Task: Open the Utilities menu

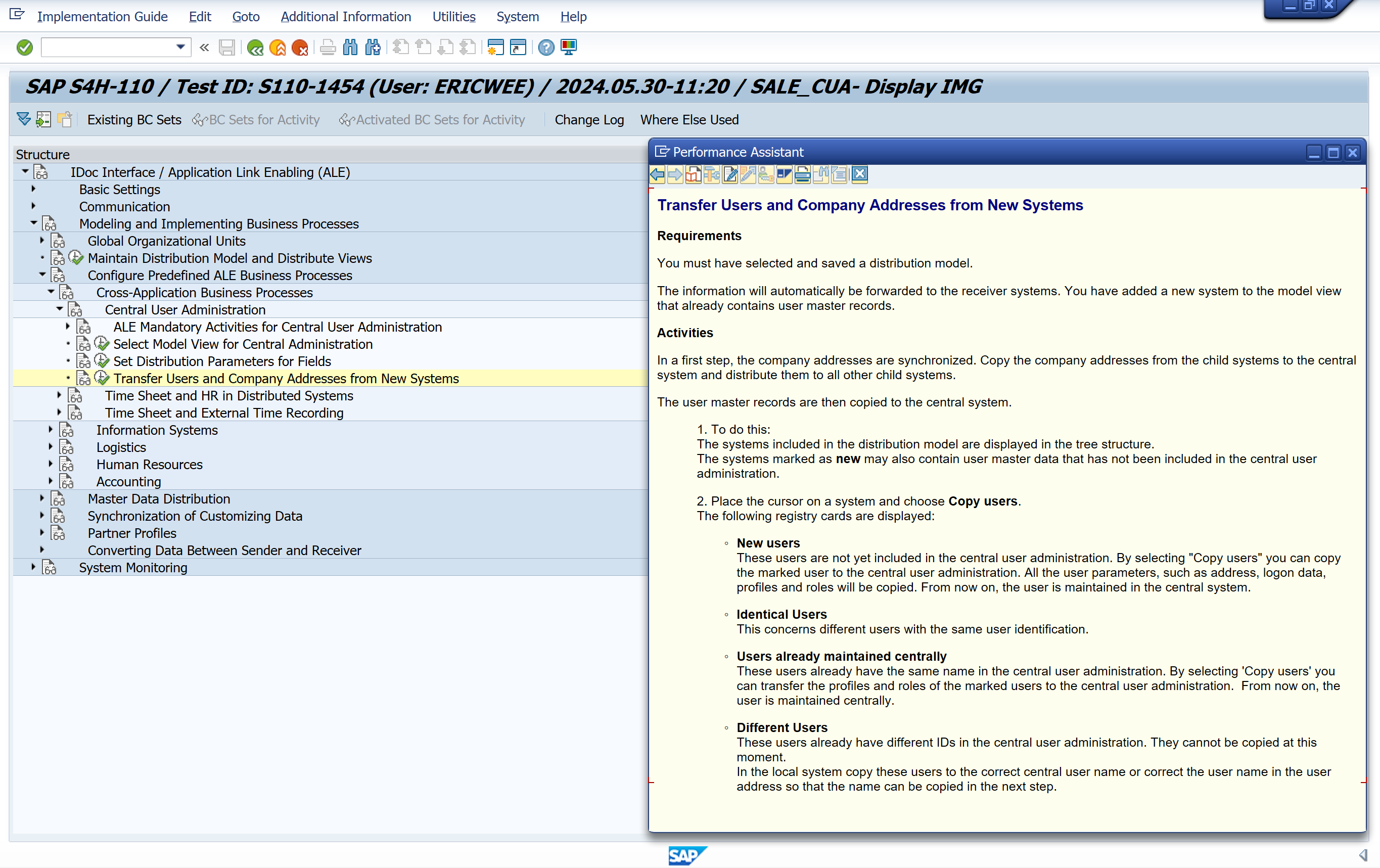Action: coord(453,17)
